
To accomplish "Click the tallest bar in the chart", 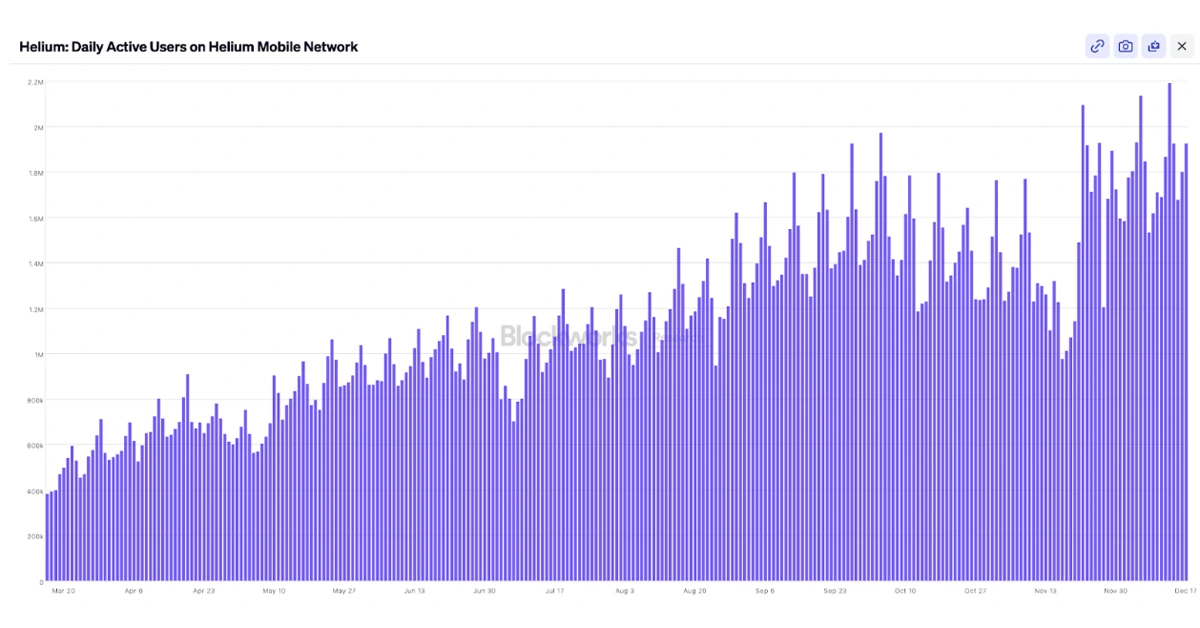I will pos(1169,330).
